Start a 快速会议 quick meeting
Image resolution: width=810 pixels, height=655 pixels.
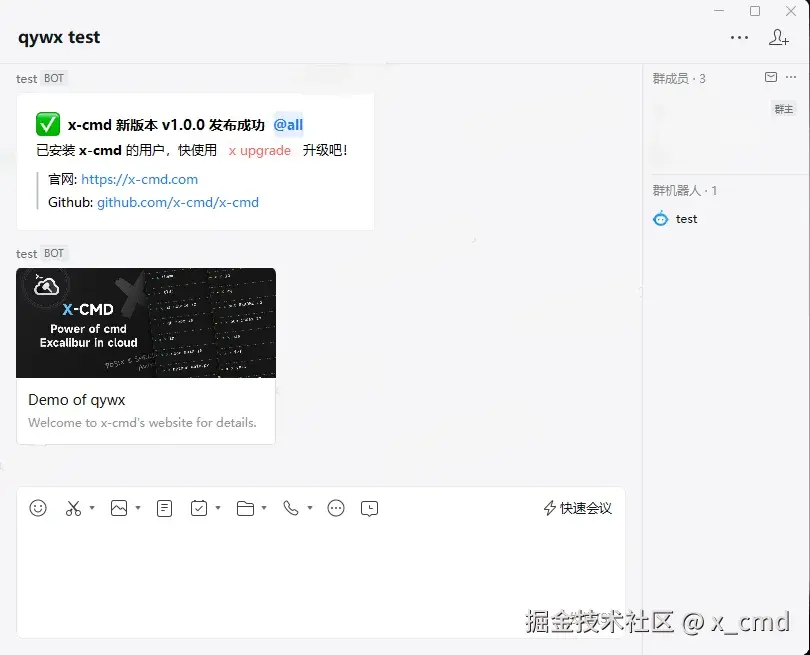click(577, 508)
